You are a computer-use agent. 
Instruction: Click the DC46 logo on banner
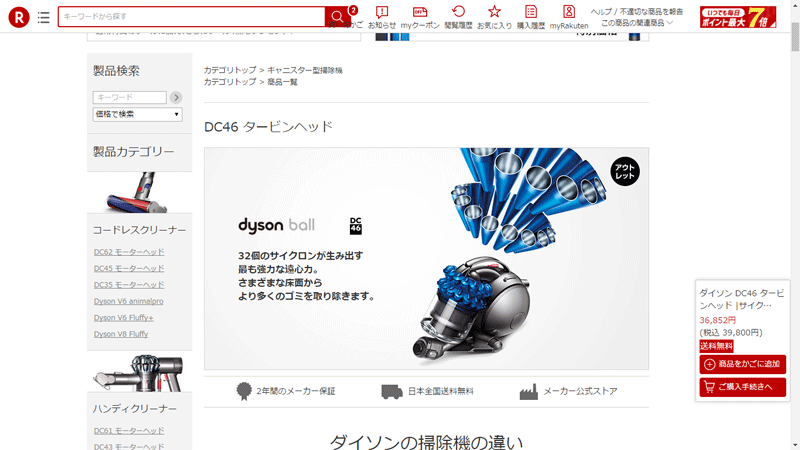coord(356,226)
